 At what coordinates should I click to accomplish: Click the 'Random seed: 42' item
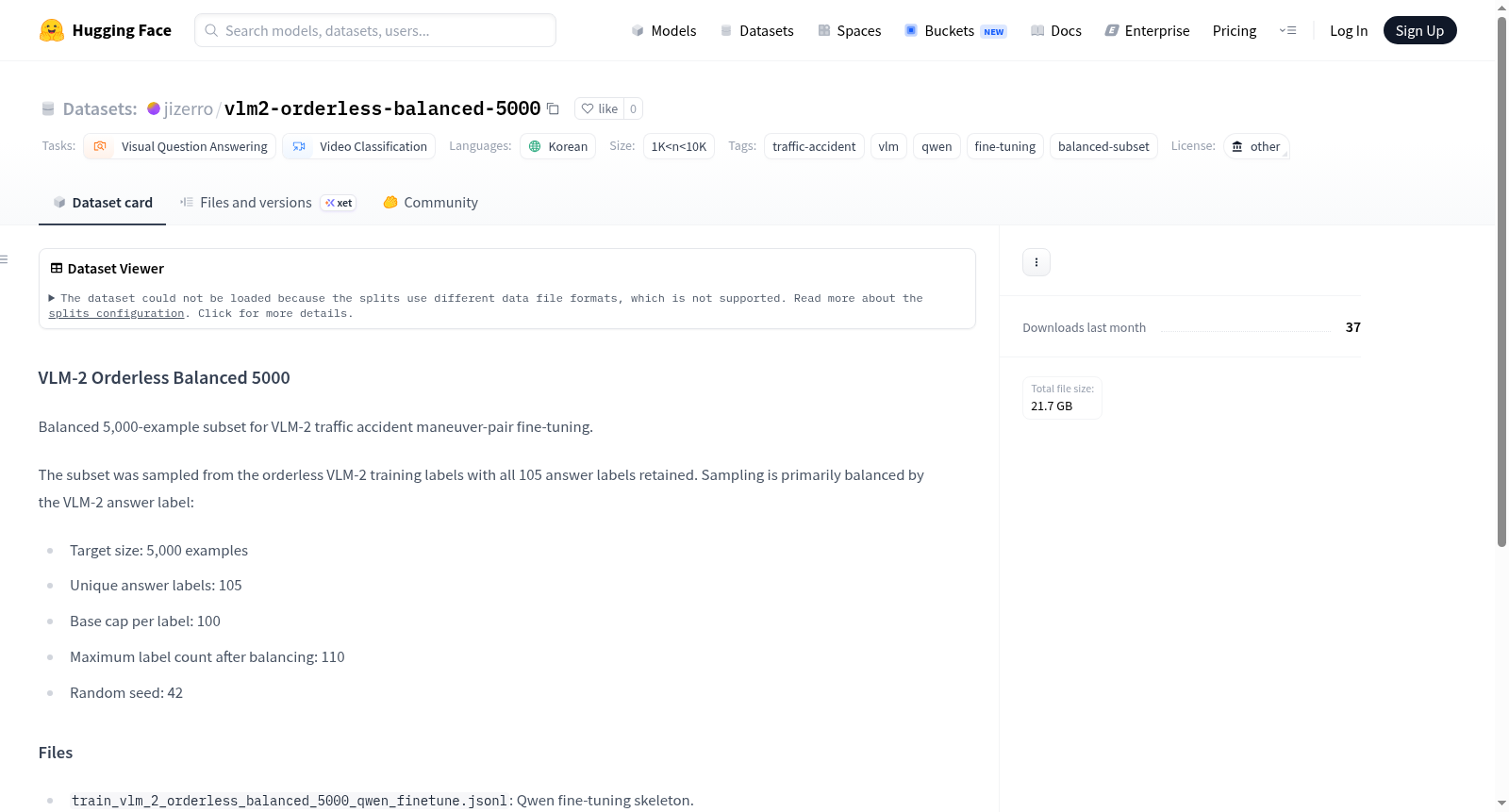pyautogui.click(x=126, y=693)
